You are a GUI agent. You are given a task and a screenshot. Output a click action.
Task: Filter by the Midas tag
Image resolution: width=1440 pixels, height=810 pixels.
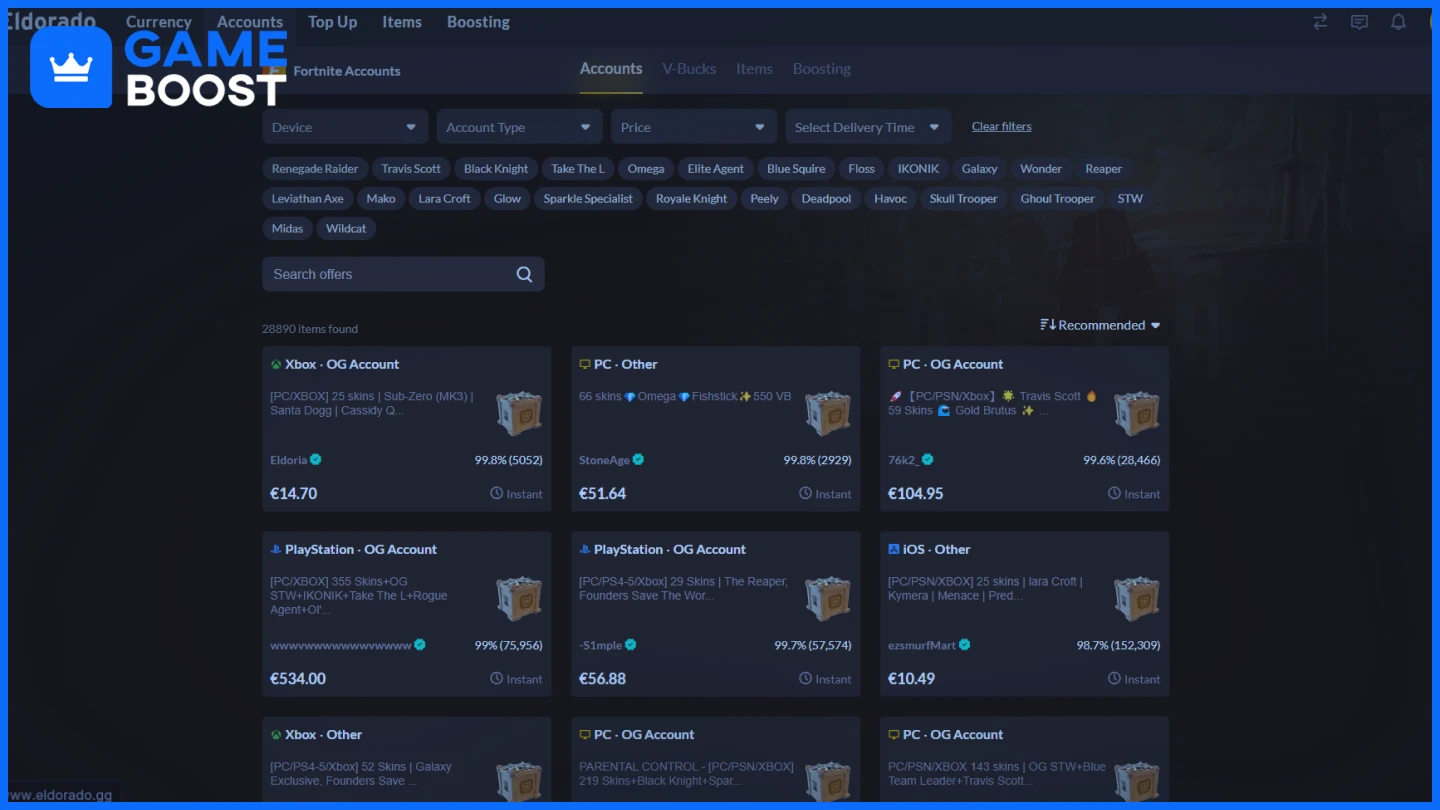point(287,229)
